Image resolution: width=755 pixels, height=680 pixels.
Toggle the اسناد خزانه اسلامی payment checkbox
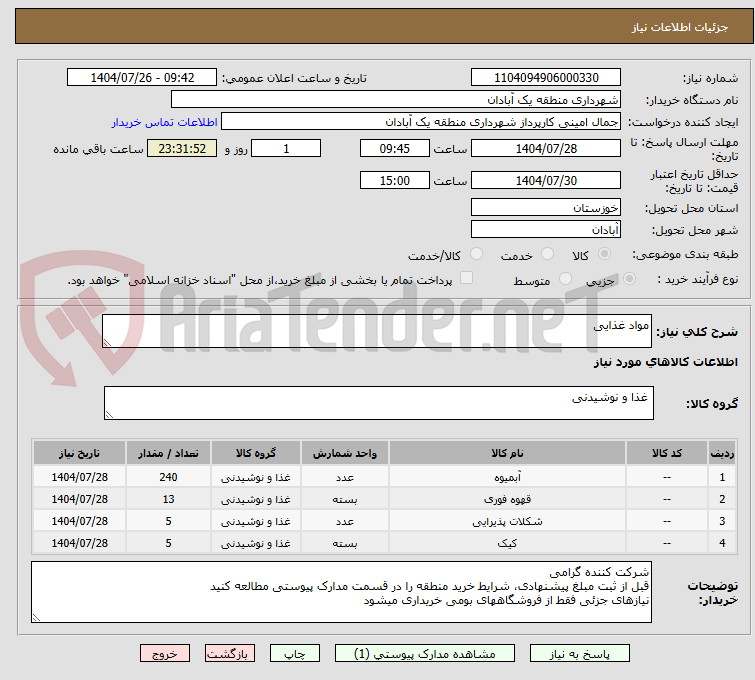point(467,278)
